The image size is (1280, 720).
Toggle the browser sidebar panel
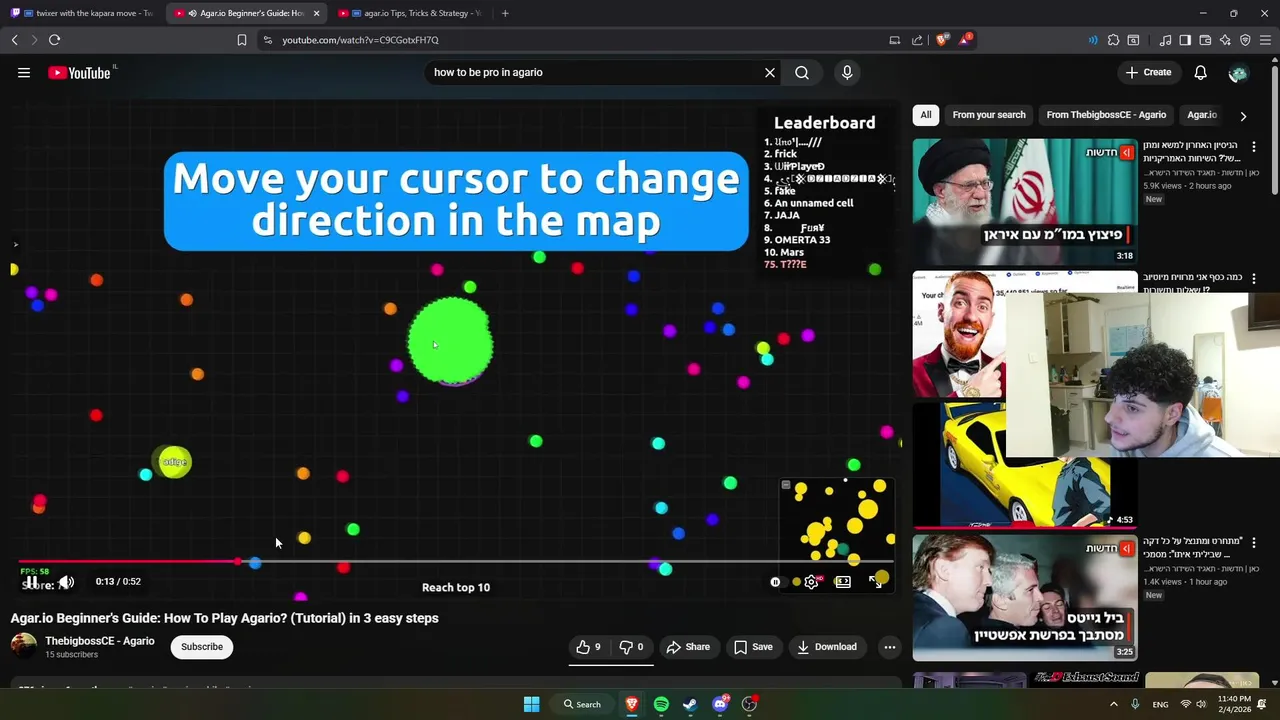tap(1185, 40)
